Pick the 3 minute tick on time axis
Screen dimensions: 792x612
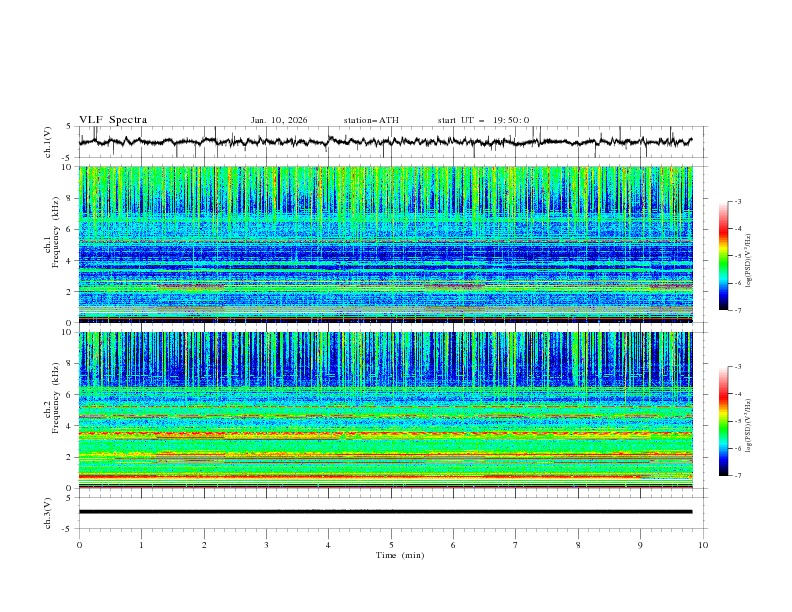(266, 544)
